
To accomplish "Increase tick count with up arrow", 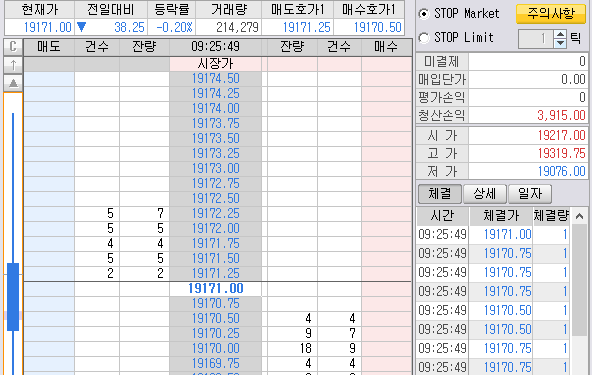I will coord(561,34).
